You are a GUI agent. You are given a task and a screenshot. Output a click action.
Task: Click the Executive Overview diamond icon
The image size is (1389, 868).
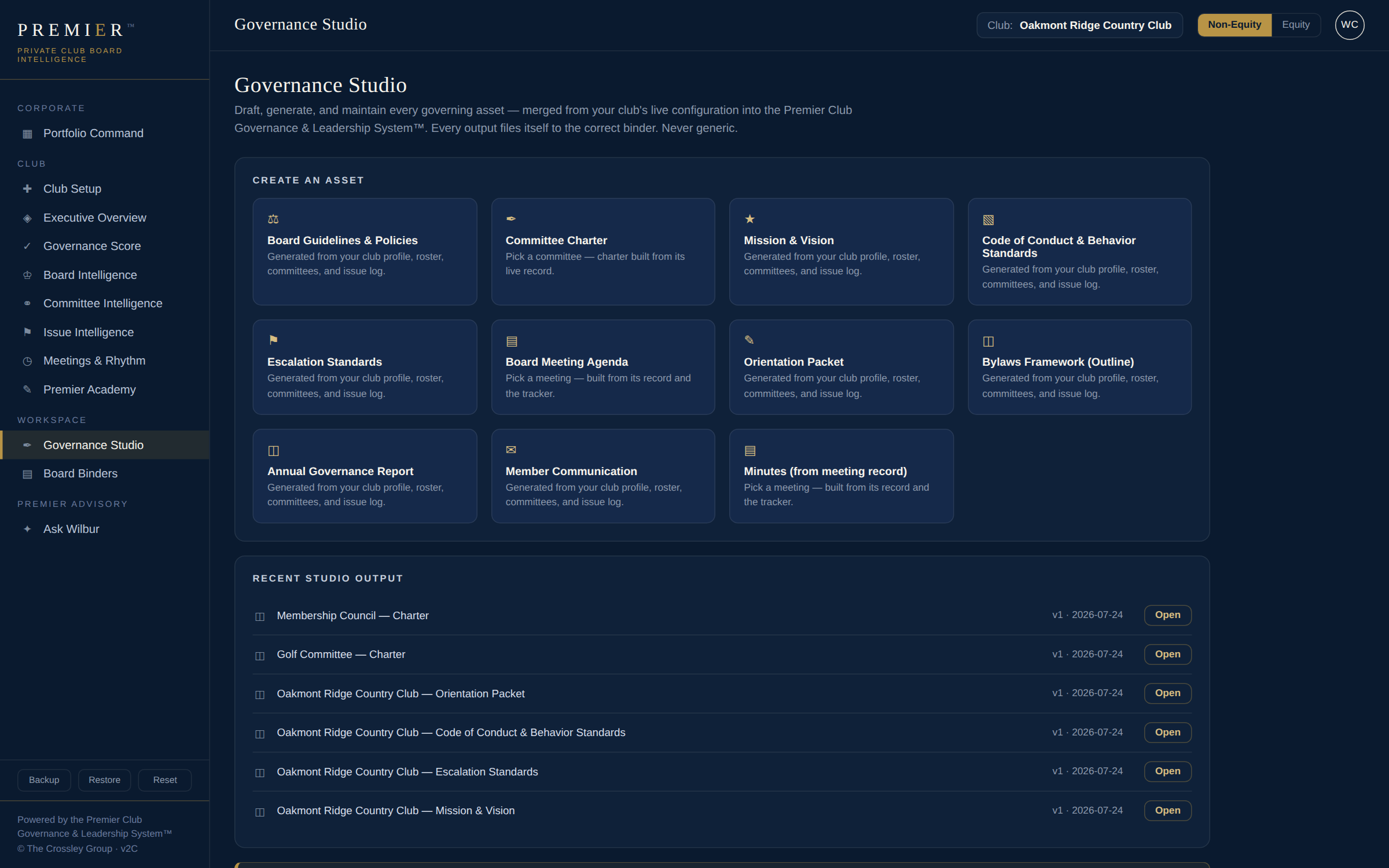[x=27, y=218]
